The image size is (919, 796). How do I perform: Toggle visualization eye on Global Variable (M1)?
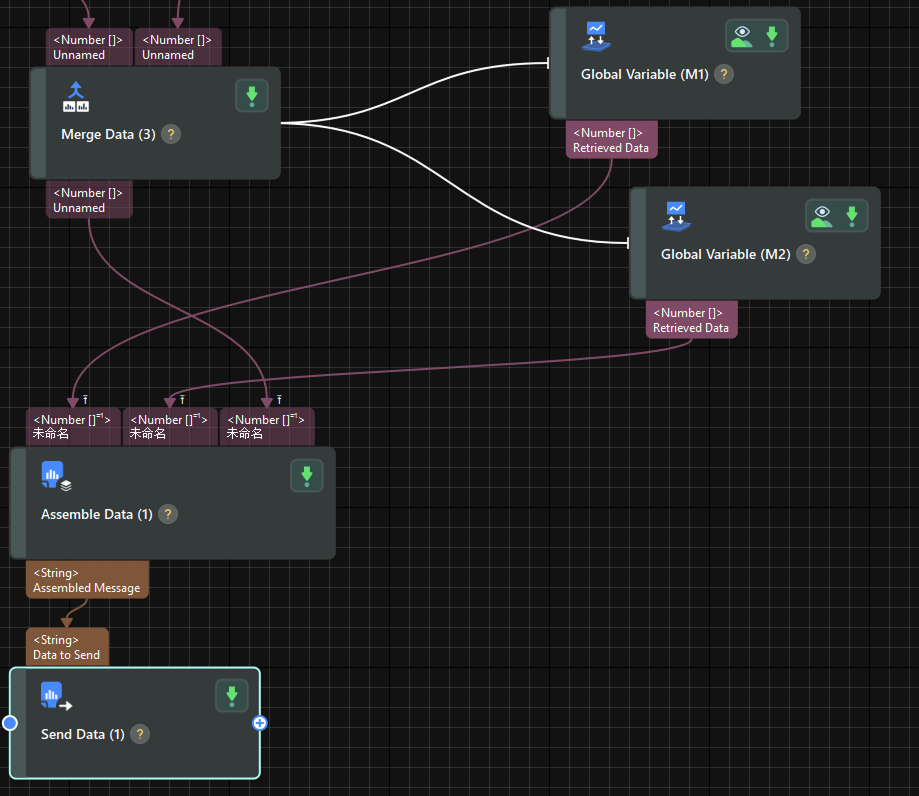[742, 36]
